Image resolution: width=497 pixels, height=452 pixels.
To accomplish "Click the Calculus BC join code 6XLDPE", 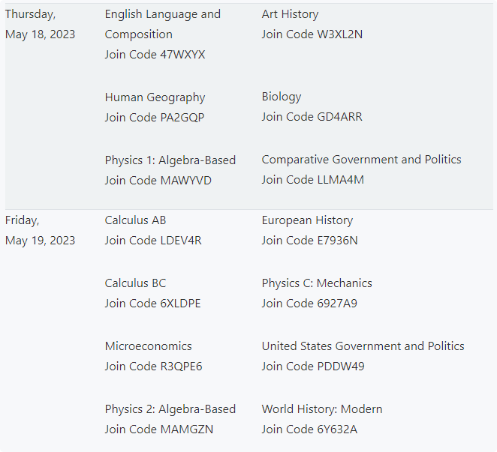I will click(153, 303).
